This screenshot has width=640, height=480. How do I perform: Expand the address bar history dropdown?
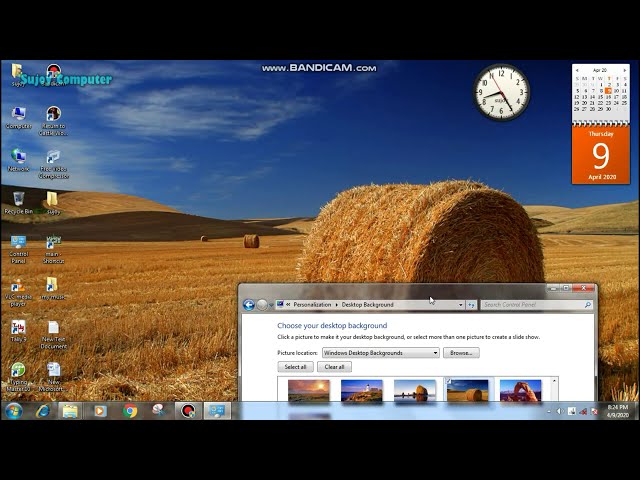[460, 305]
